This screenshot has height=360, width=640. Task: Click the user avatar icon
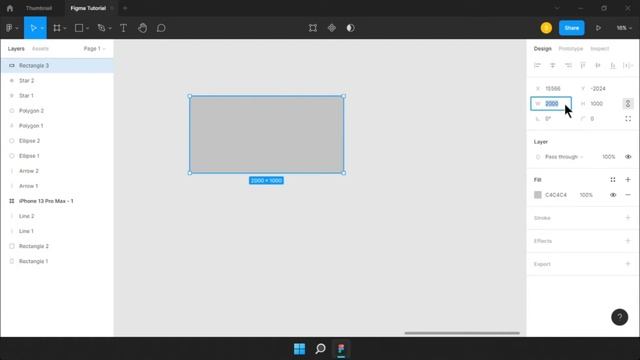[x=546, y=28]
